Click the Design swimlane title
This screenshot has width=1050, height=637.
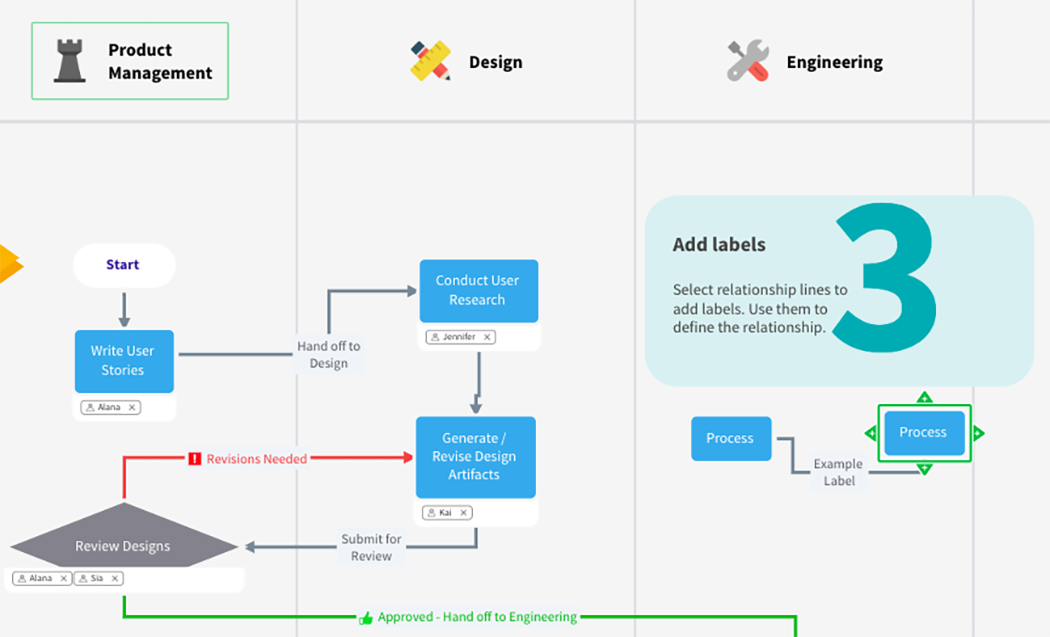pos(496,62)
